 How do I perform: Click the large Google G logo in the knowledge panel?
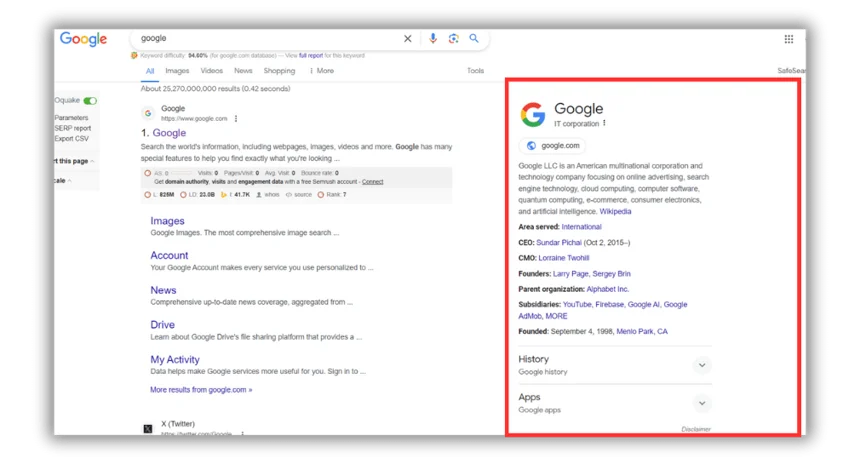(x=533, y=115)
